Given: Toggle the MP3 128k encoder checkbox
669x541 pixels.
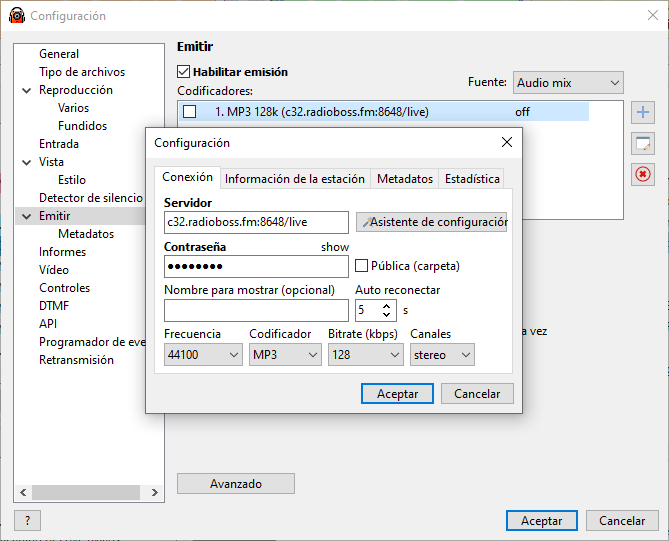Looking at the screenshot, I should (x=190, y=112).
